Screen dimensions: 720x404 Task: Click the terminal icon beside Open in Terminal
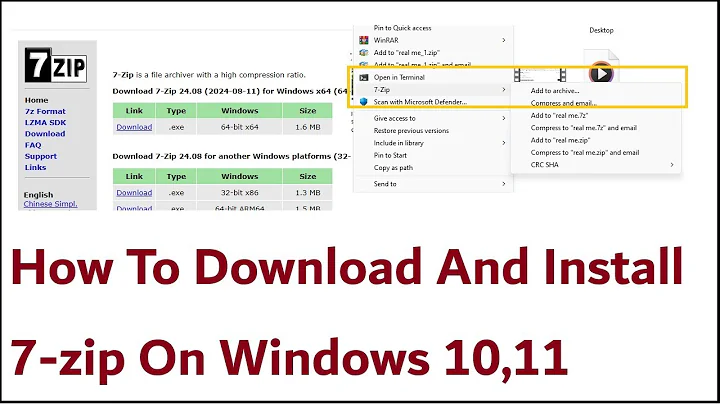(x=364, y=78)
